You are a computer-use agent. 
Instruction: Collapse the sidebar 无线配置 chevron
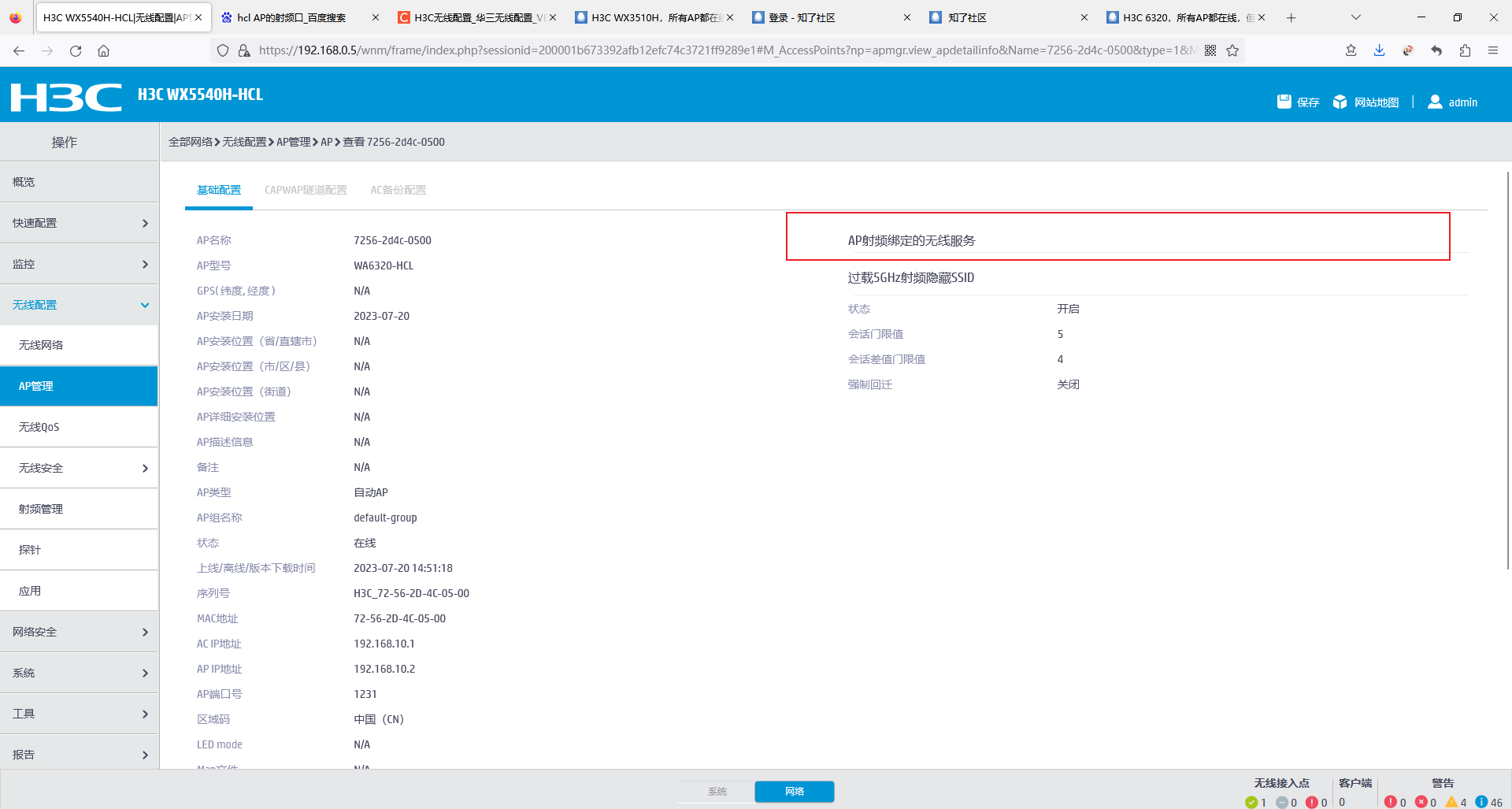[x=145, y=305]
